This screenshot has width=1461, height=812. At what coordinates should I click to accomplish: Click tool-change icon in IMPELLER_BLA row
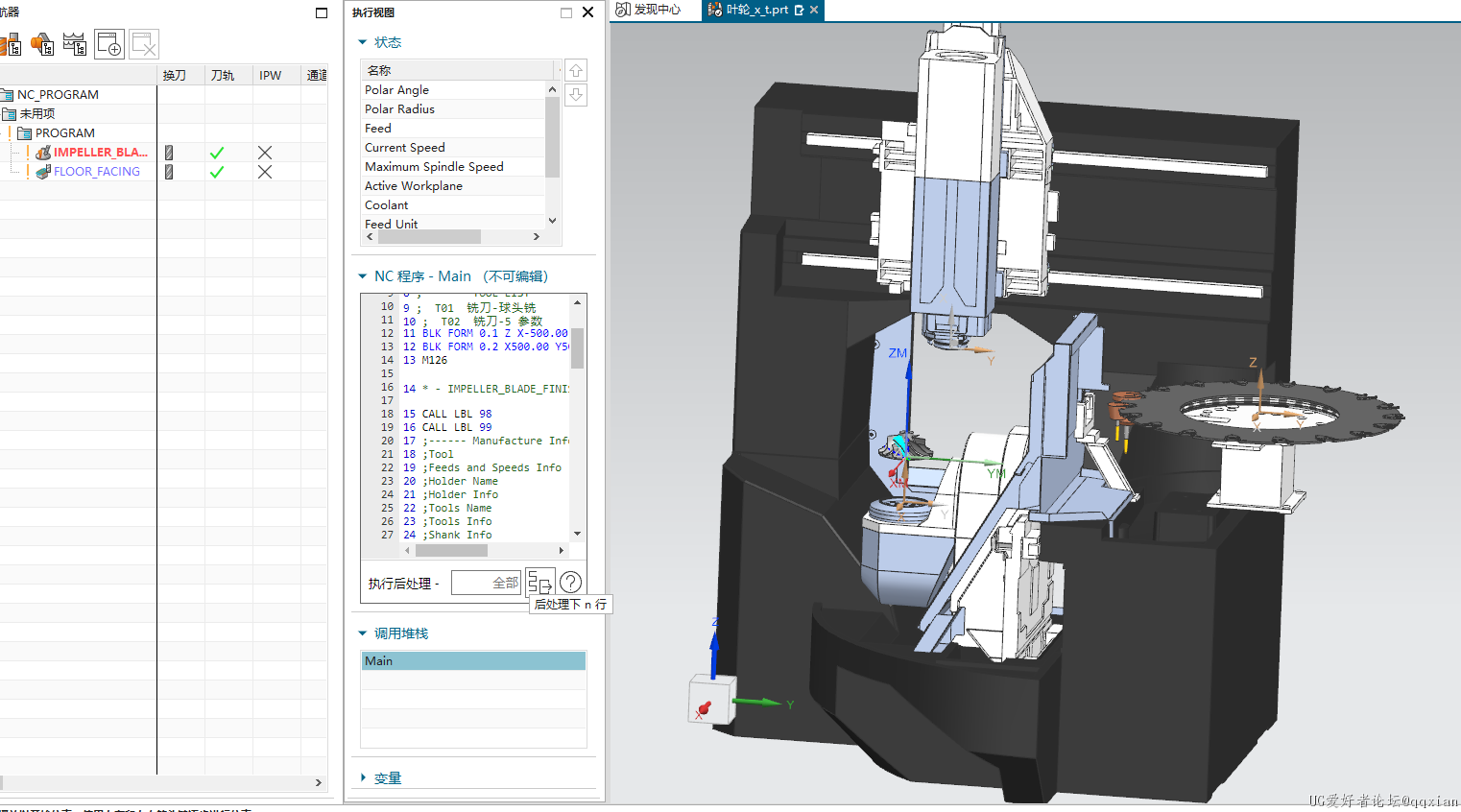point(169,153)
